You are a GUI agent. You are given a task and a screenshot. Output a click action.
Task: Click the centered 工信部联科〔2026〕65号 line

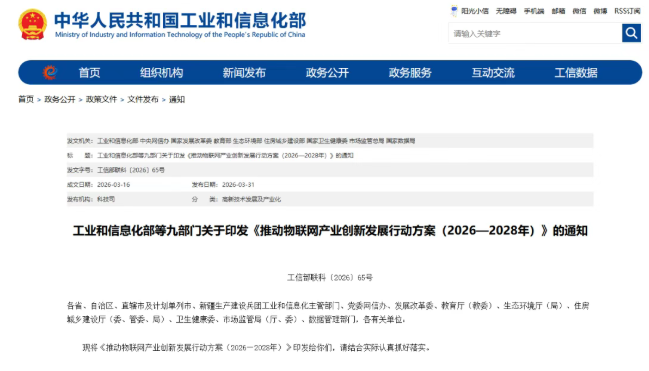(x=330, y=277)
